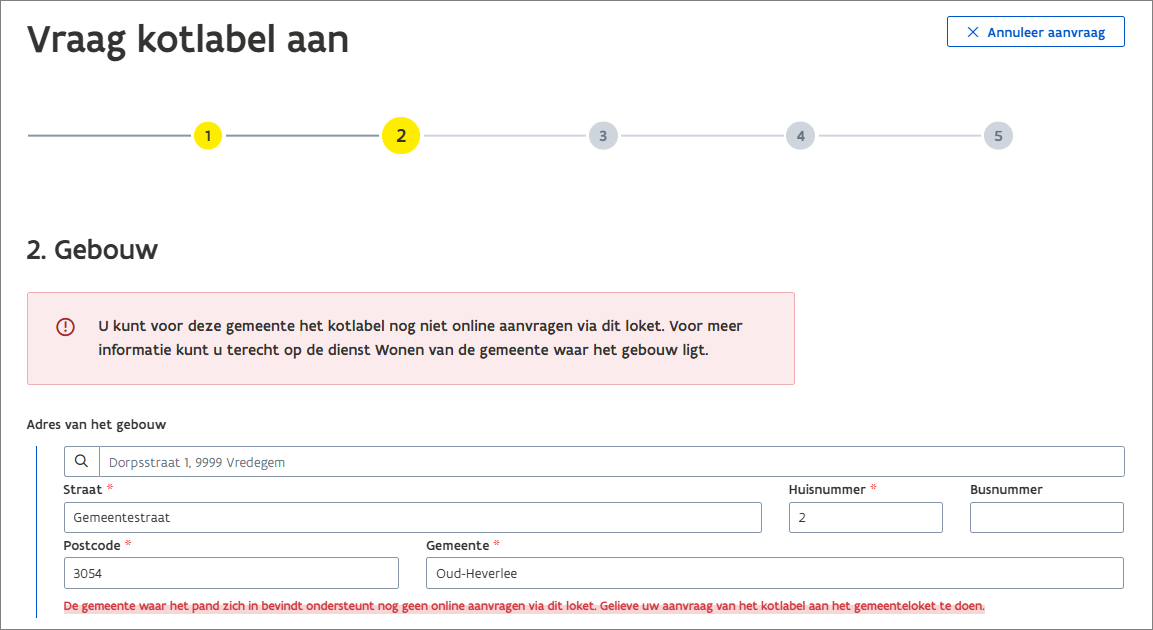This screenshot has width=1153, height=630.
Task: Select the Huisnummer input field
Action: click(865, 517)
